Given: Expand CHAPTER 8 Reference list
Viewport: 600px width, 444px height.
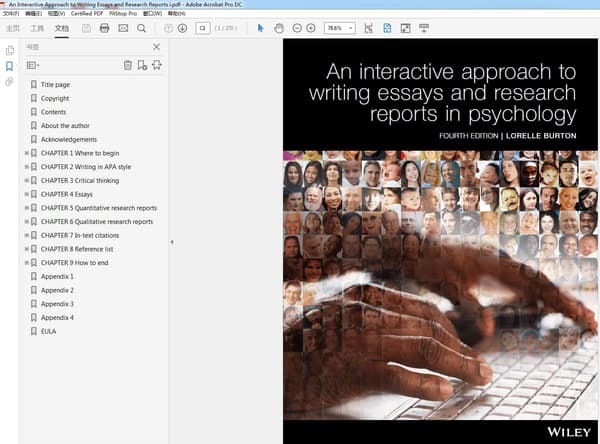Looking at the screenshot, I should tap(26, 249).
